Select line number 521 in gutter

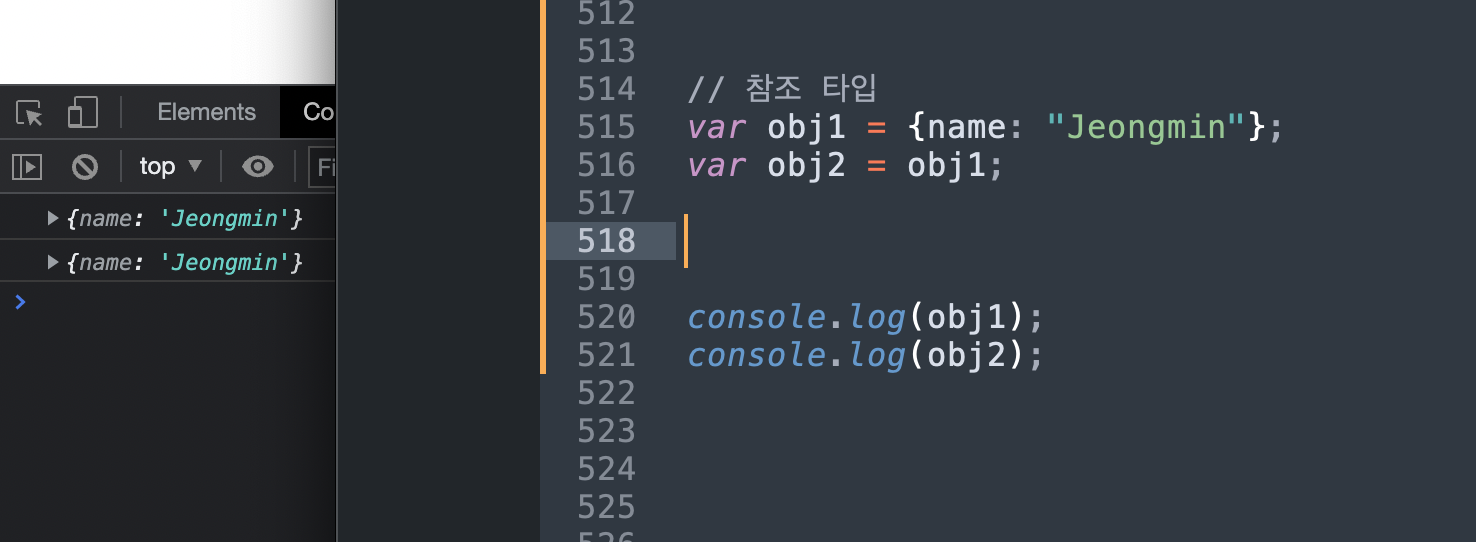click(607, 355)
